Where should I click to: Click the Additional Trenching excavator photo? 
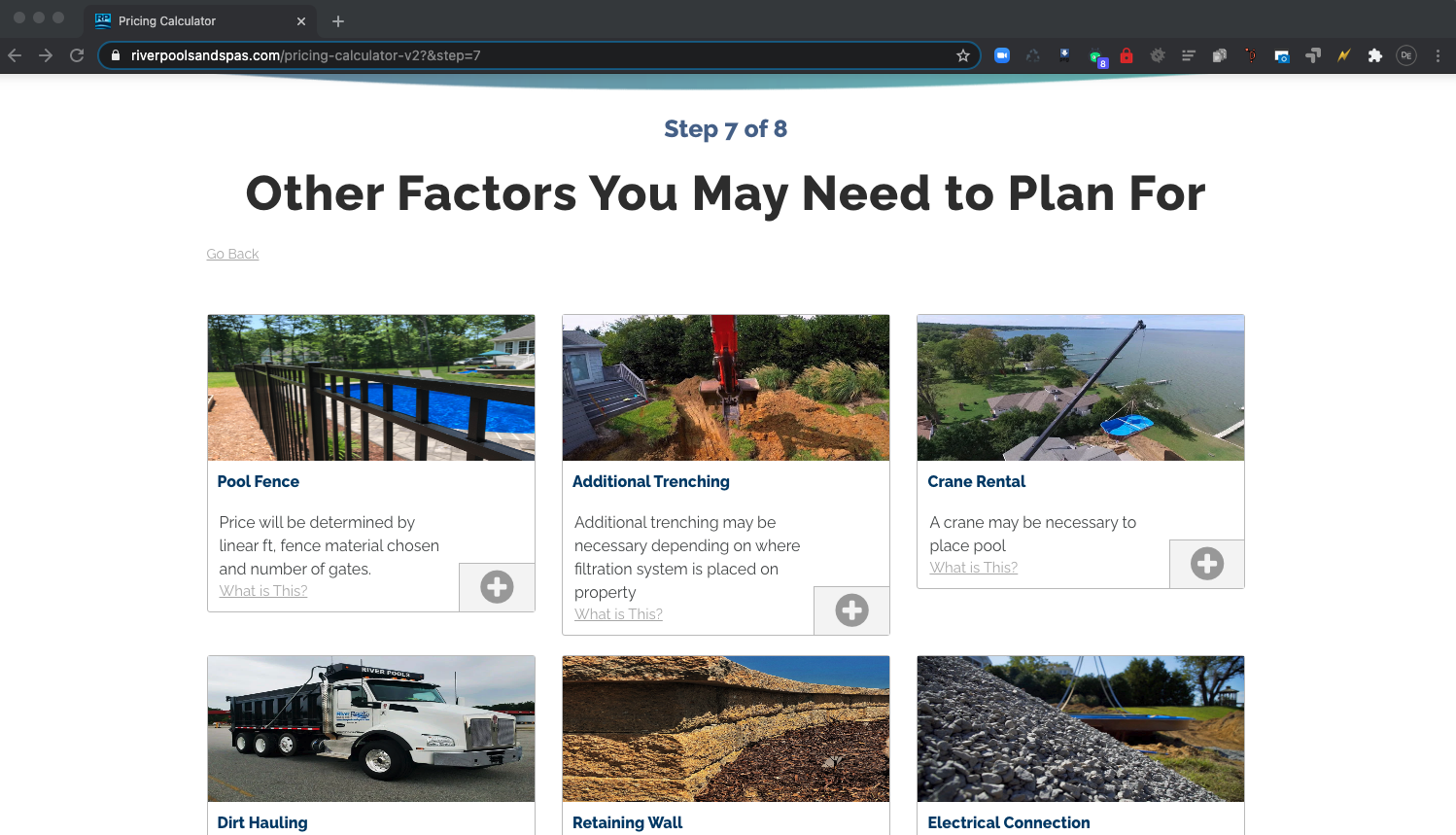pos(726,388)
